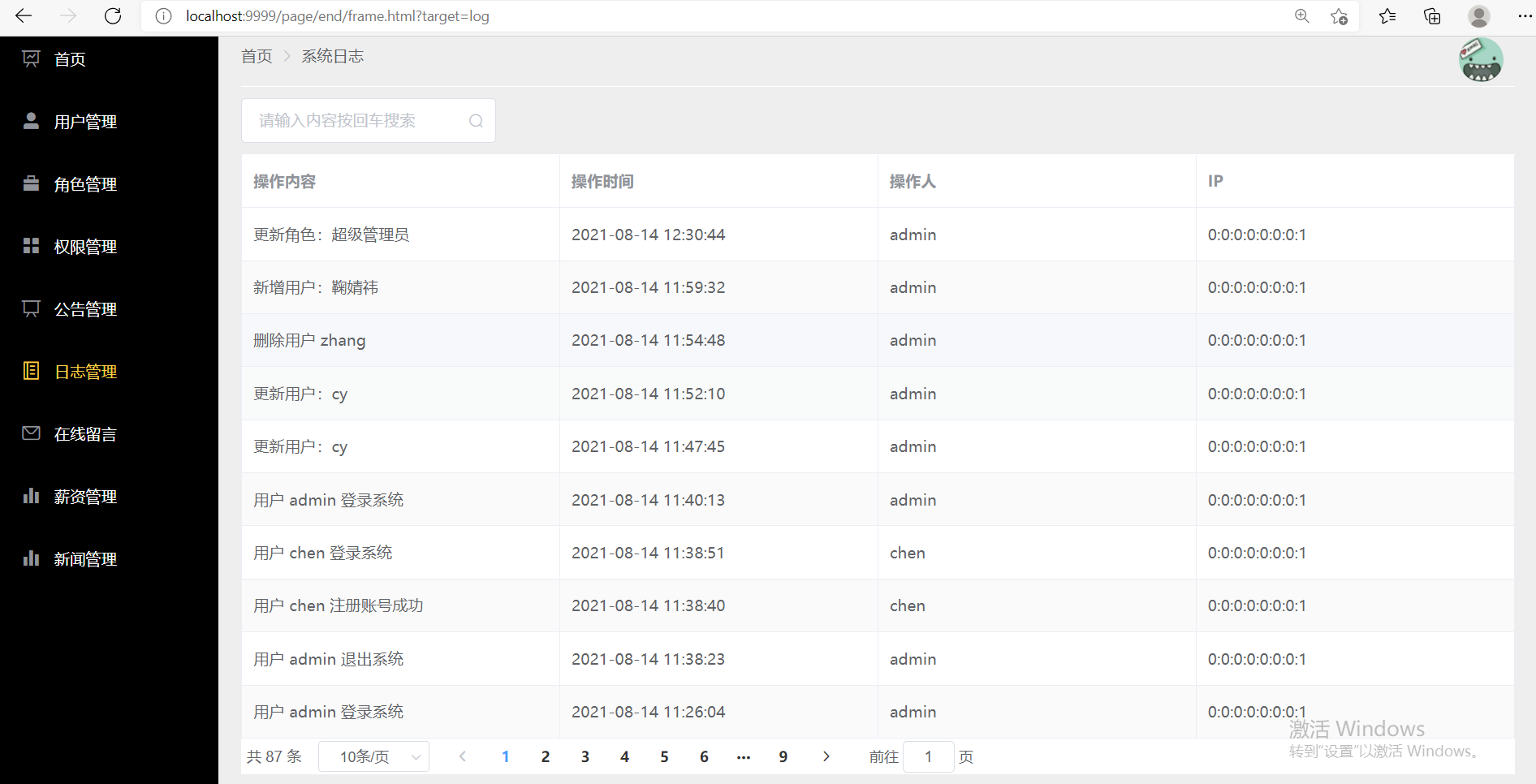The image size is (1536, 784).
Task: Go to page 5 in pagination
Action: click(664, 756)
